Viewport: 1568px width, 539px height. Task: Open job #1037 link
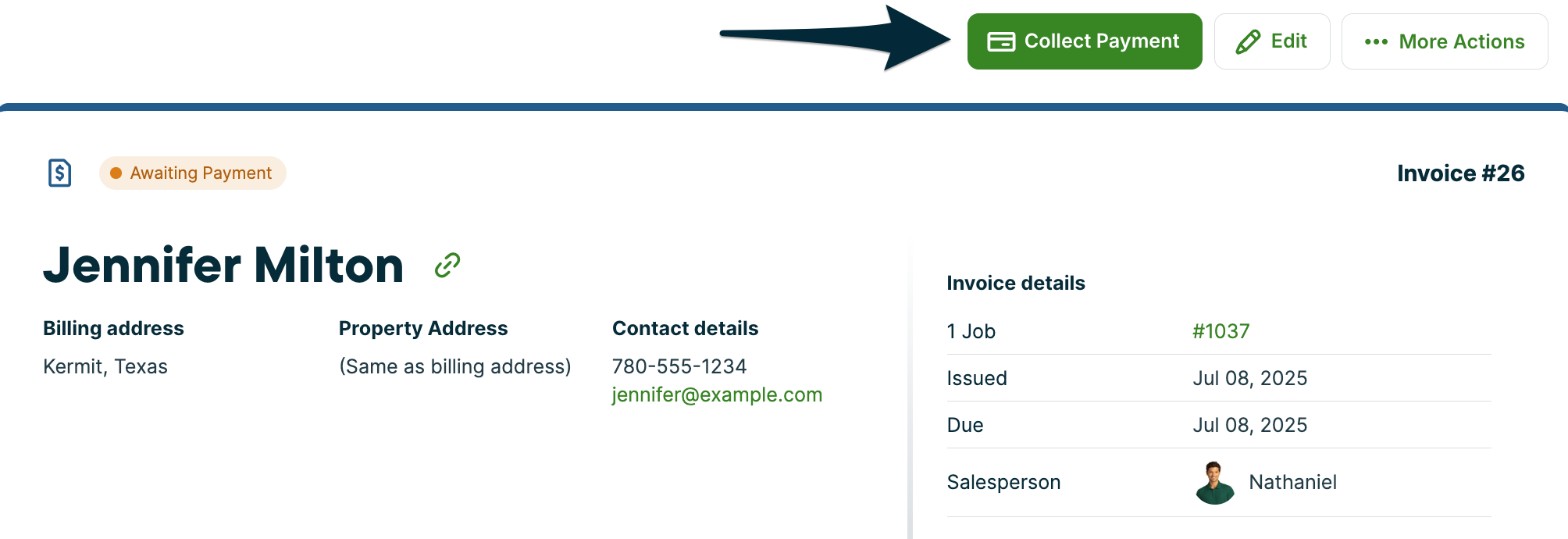[x=1221, y=331]
